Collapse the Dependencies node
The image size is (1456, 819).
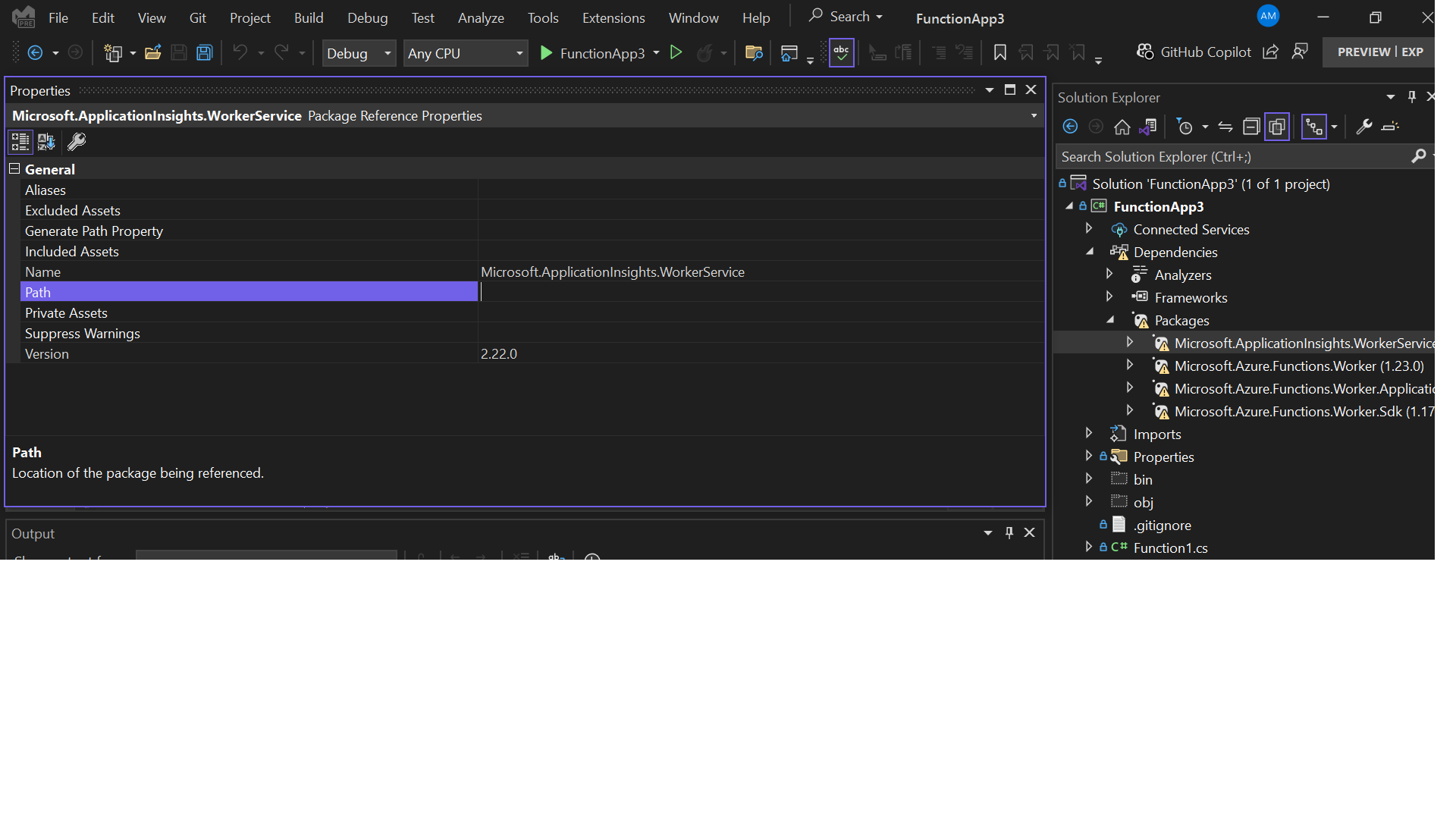tap(1090, 252)
